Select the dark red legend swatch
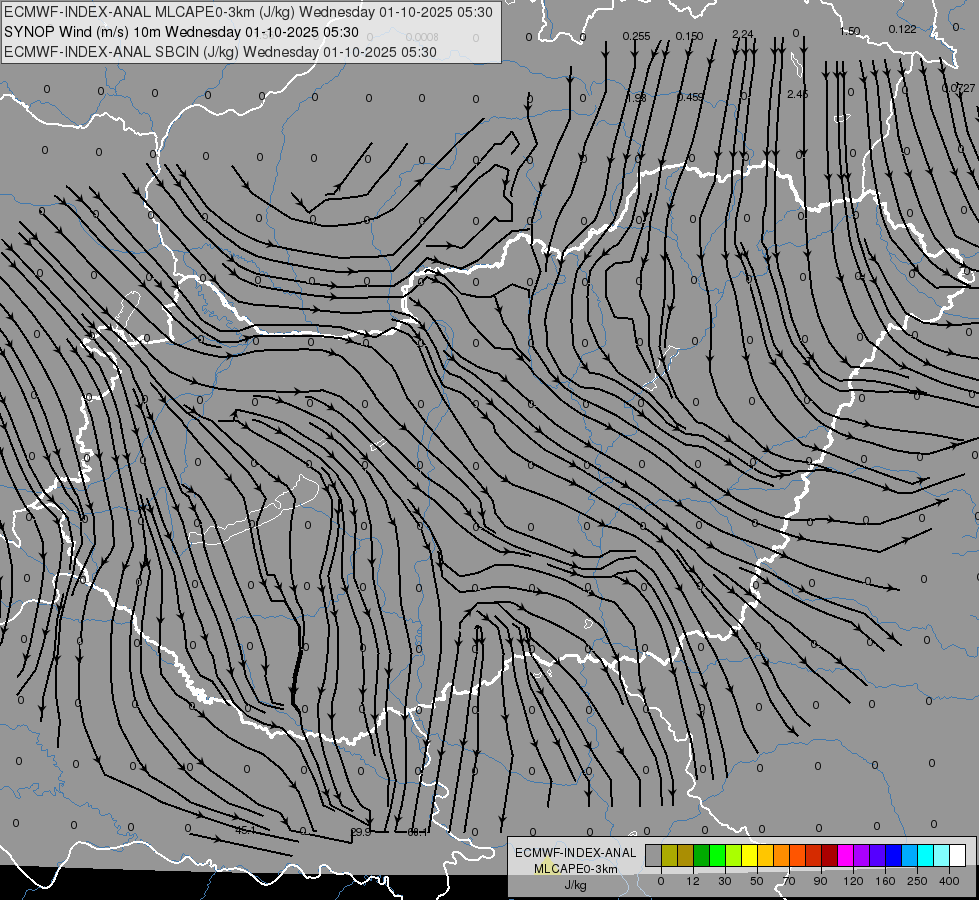979x900 pixels. click(830, 855)
